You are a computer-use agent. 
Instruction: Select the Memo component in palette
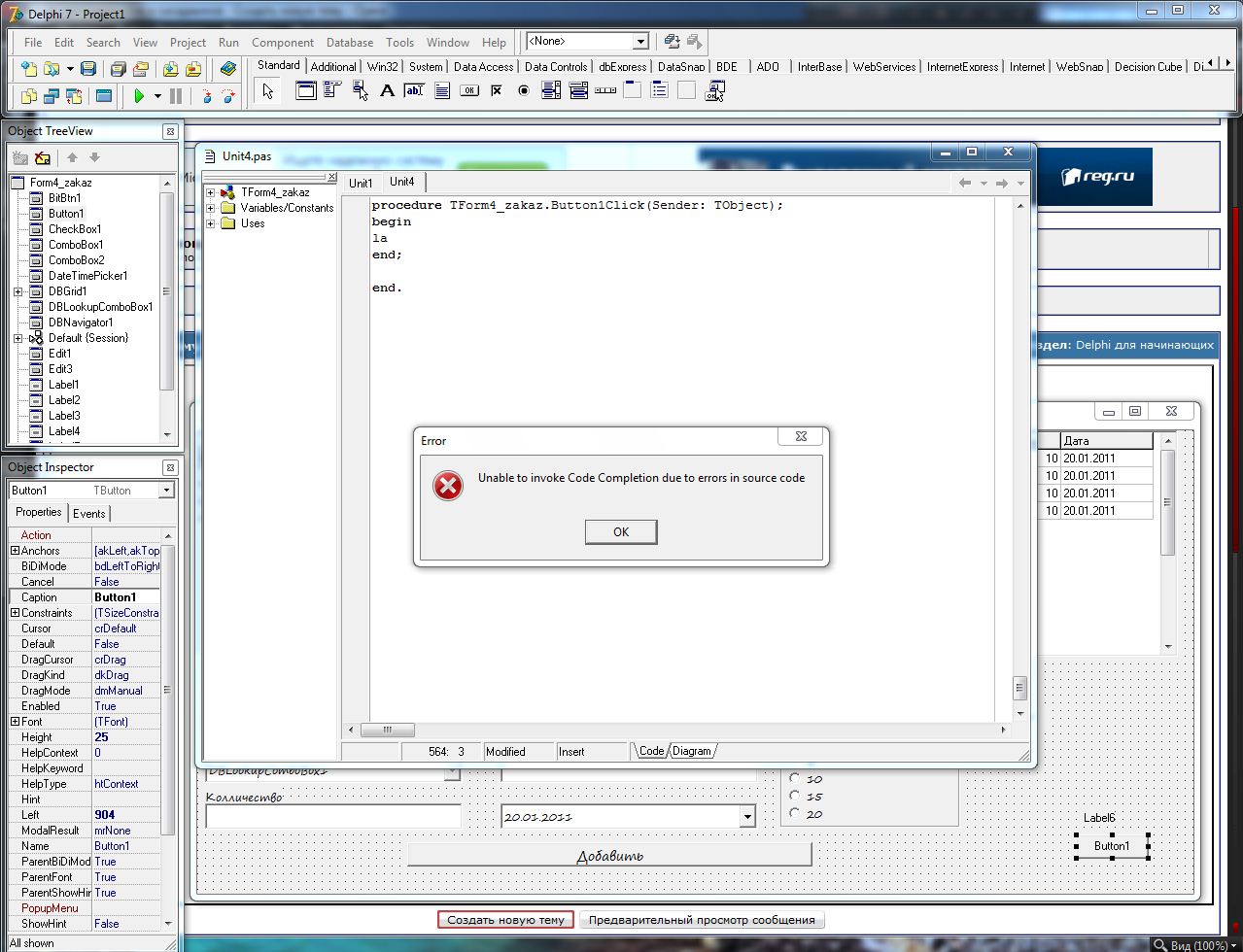tap(442, 91)
